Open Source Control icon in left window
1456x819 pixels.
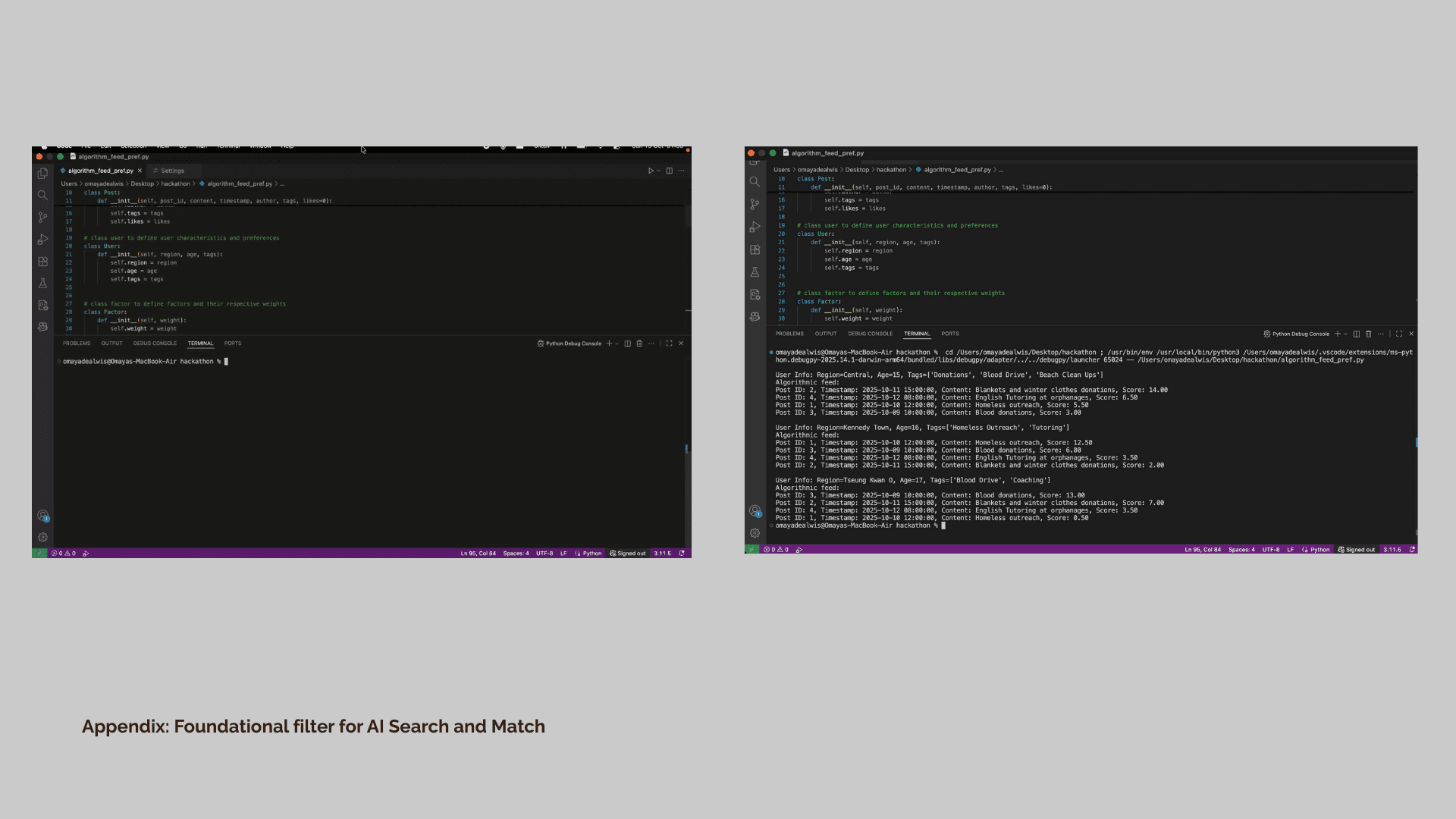[42, 218]
